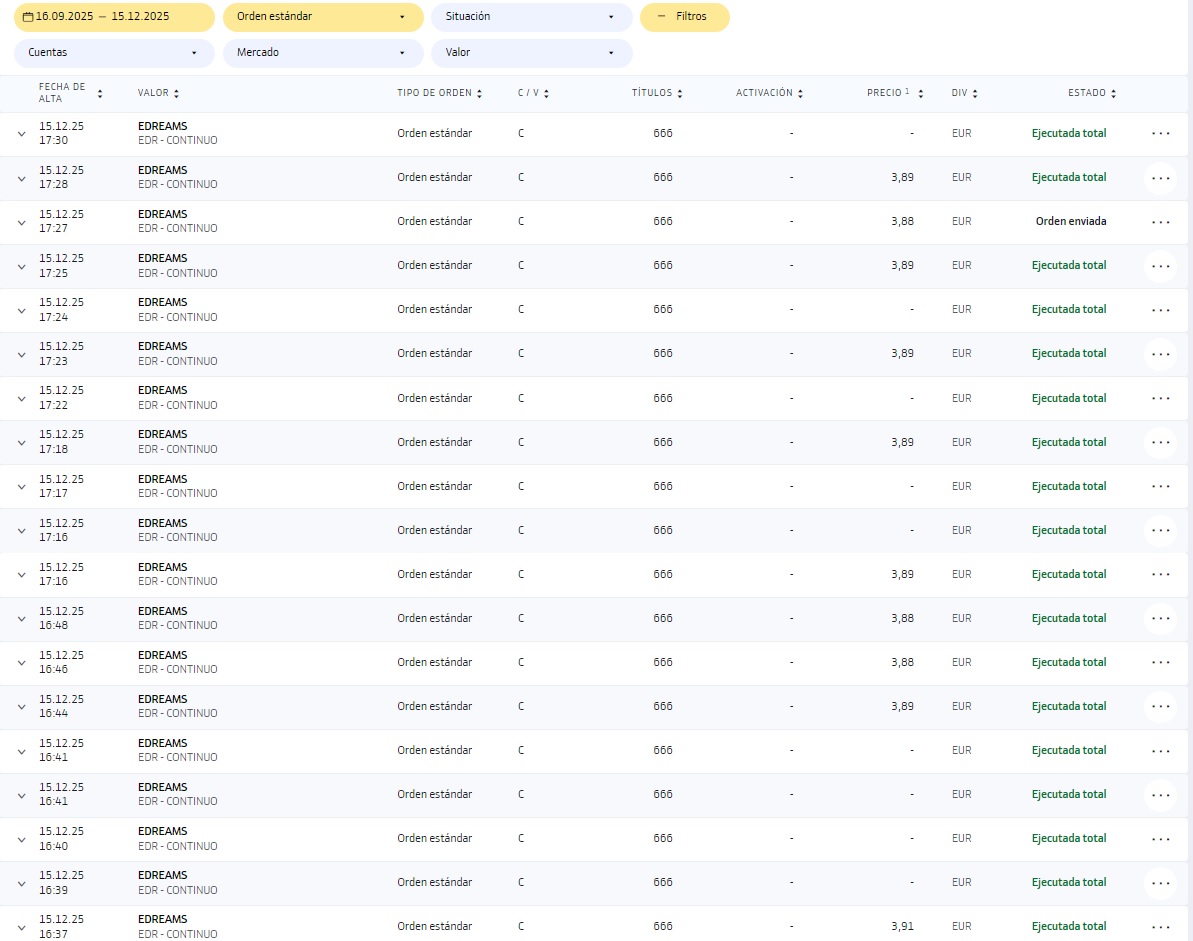Expand the 17:30 order row

coord(21,134)
